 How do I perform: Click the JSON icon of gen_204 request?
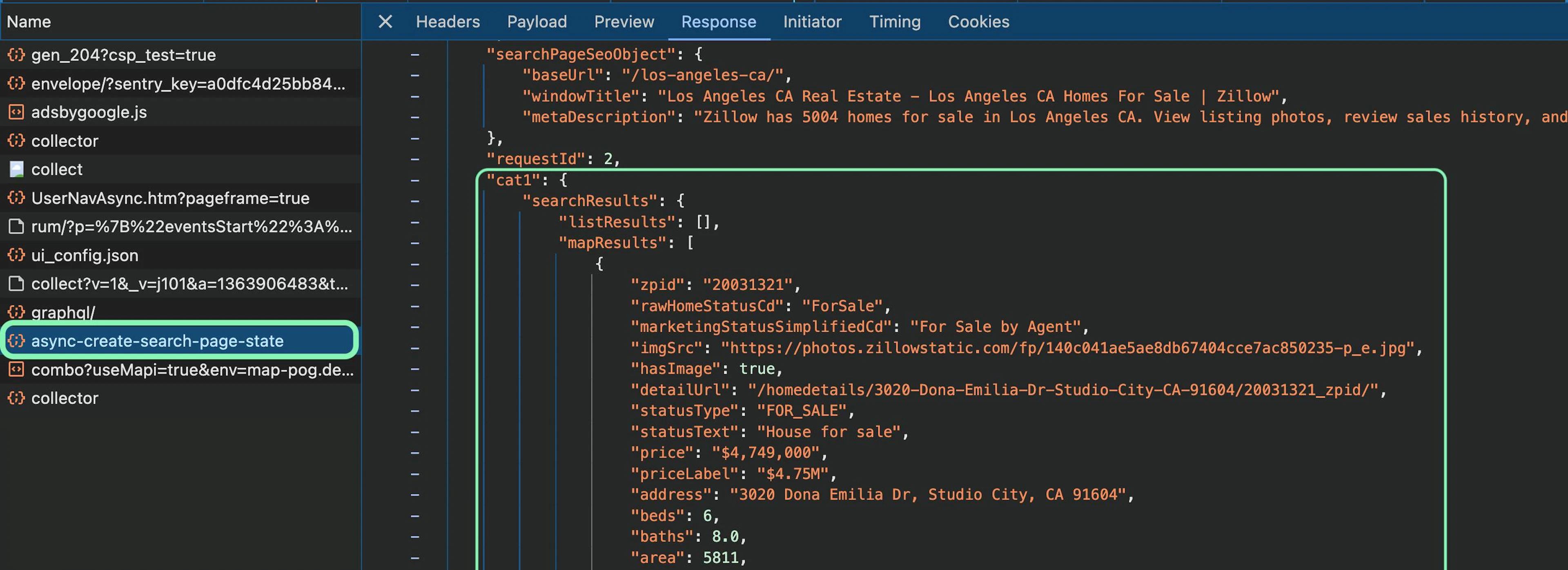[x=16, y=55]
